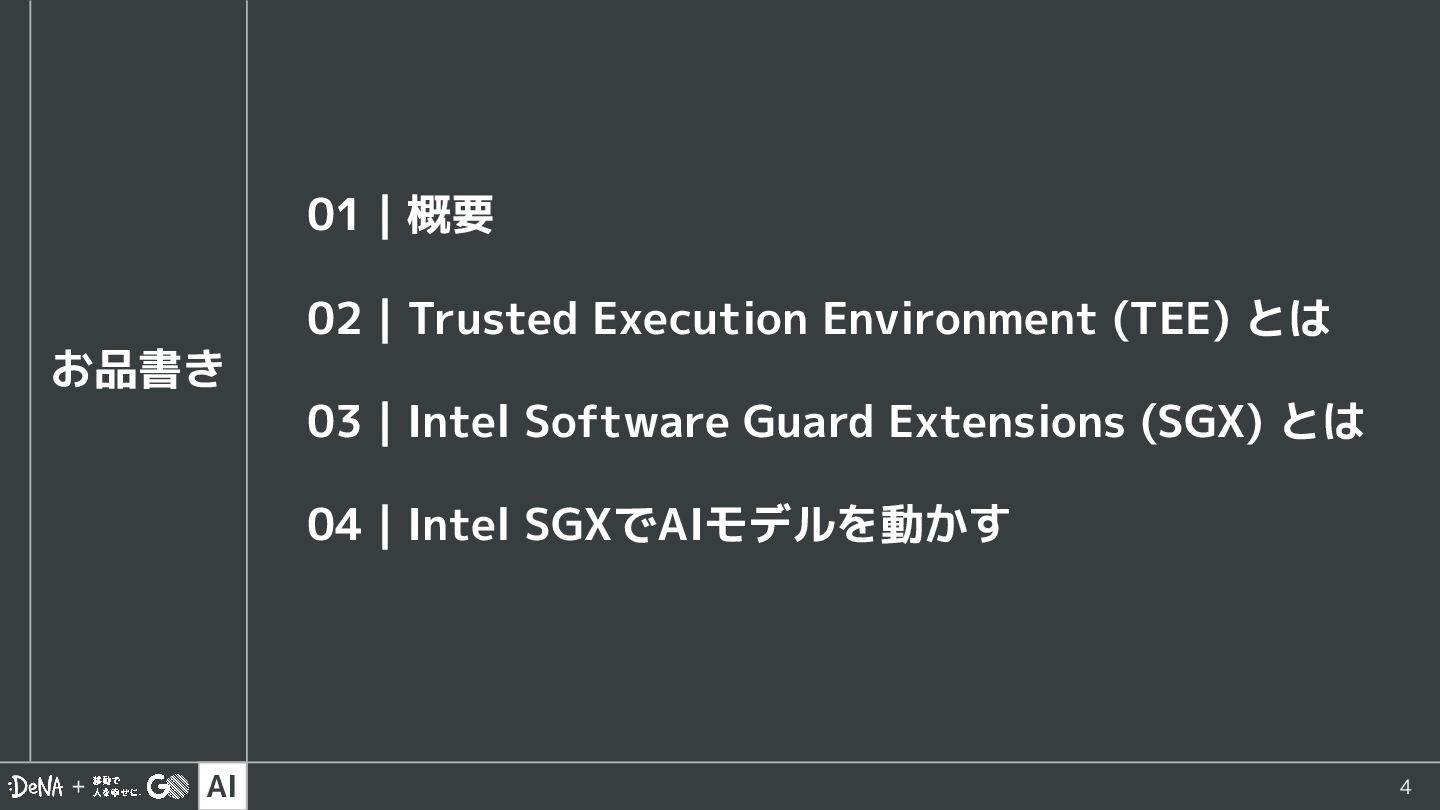Click the number 04 in agenda
The width and height of the screenshot is (1440, 810).
click(334, 525)
